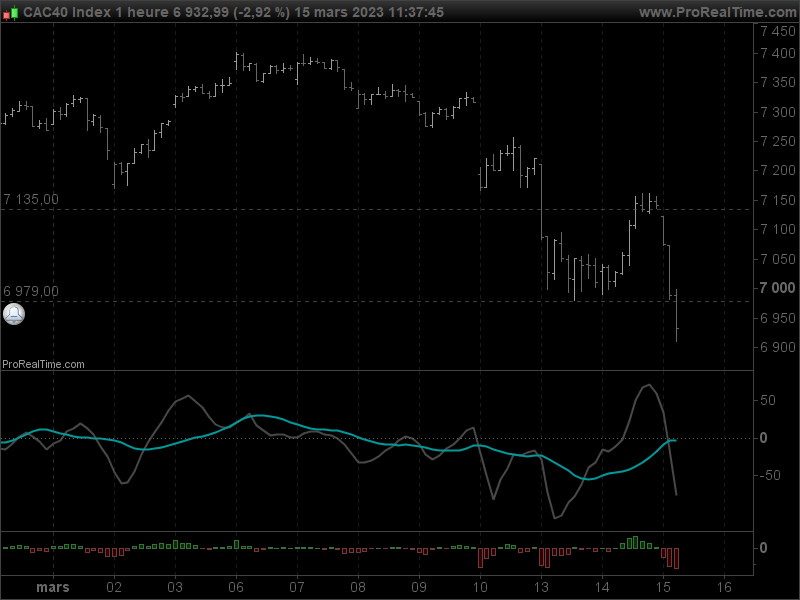The width and height of the screenshot is (800, 600).
Task: Click date 03 on the time axis
Action: tap(175, 587)
